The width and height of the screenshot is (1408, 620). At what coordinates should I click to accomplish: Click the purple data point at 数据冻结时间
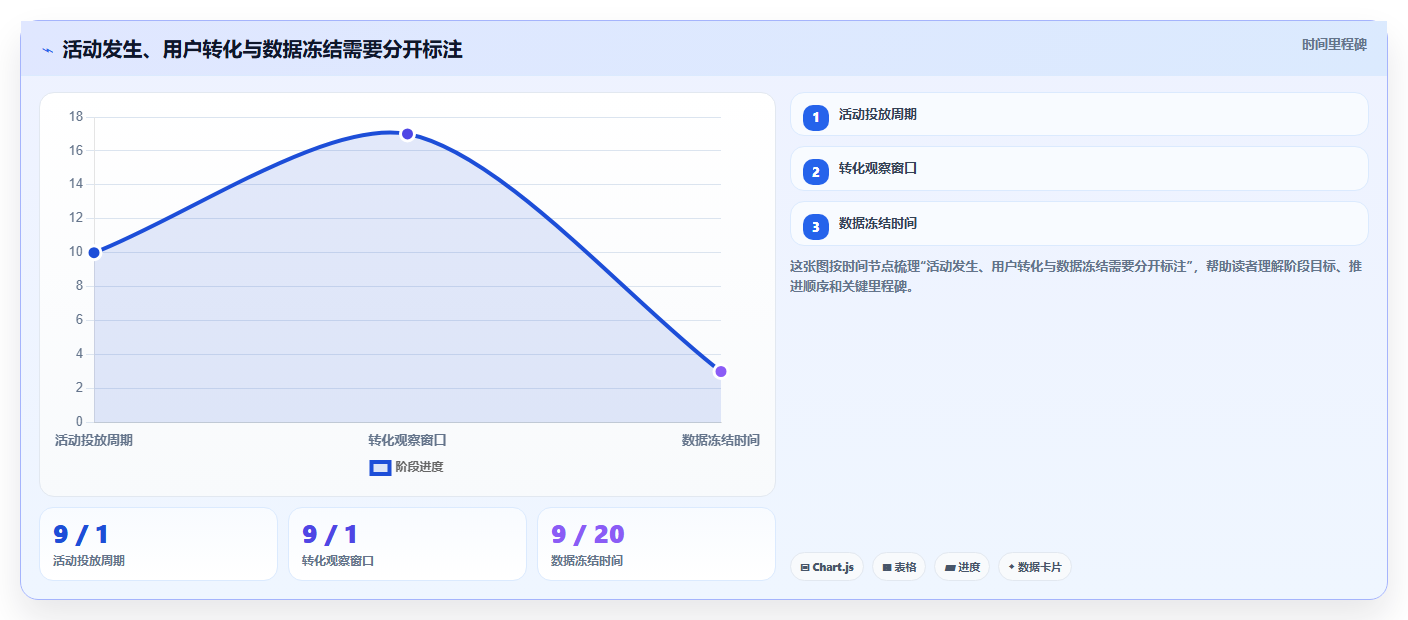[720, 372]
